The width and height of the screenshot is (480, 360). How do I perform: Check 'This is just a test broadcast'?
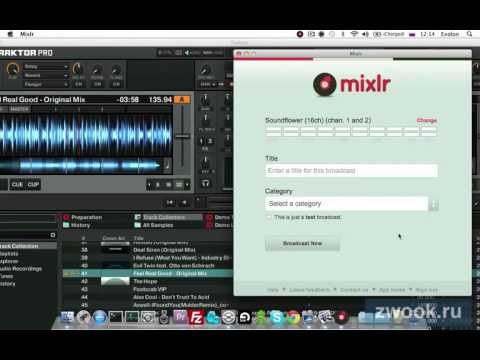click(269, 217)
